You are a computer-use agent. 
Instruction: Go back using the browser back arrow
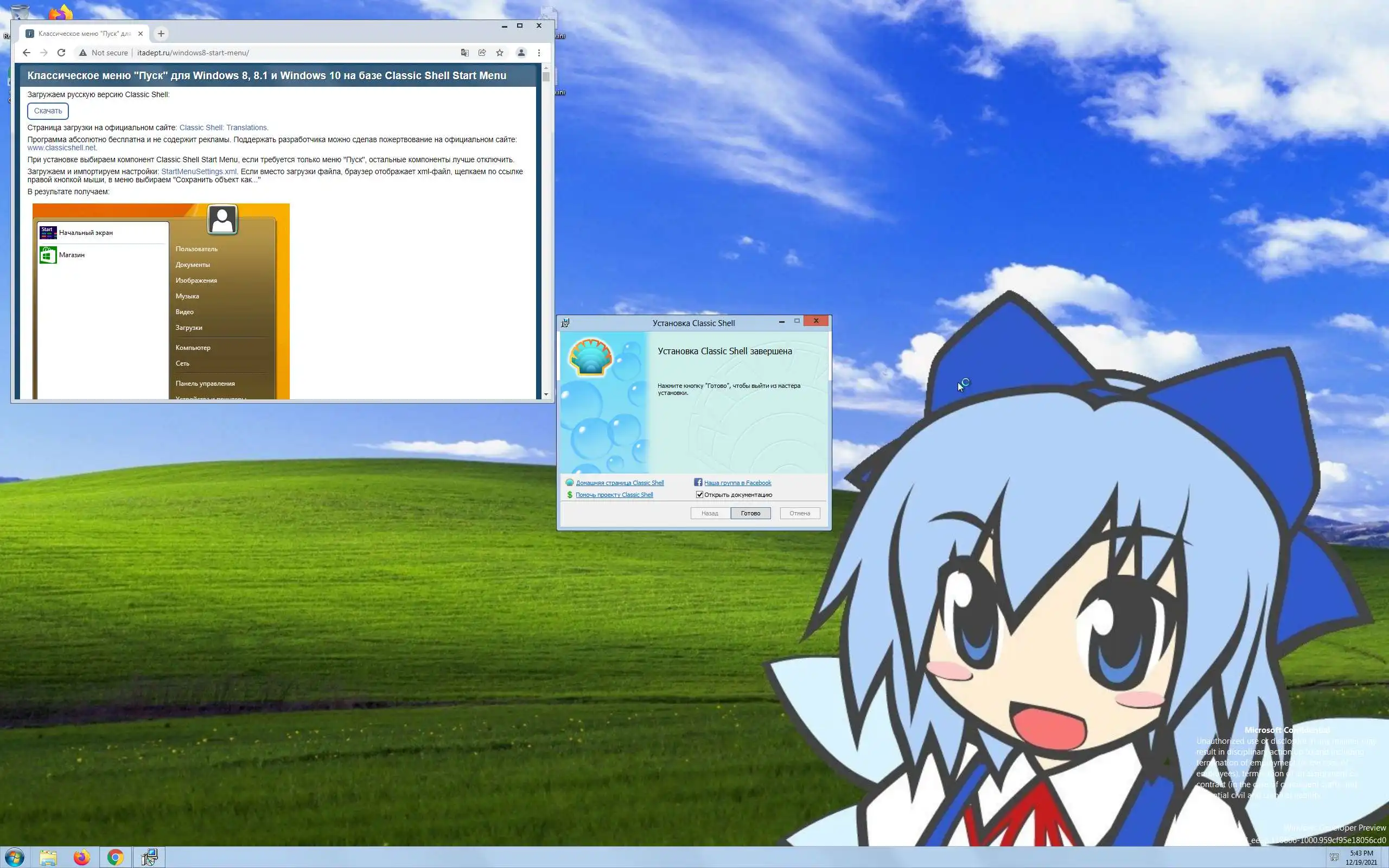point(27,53)
